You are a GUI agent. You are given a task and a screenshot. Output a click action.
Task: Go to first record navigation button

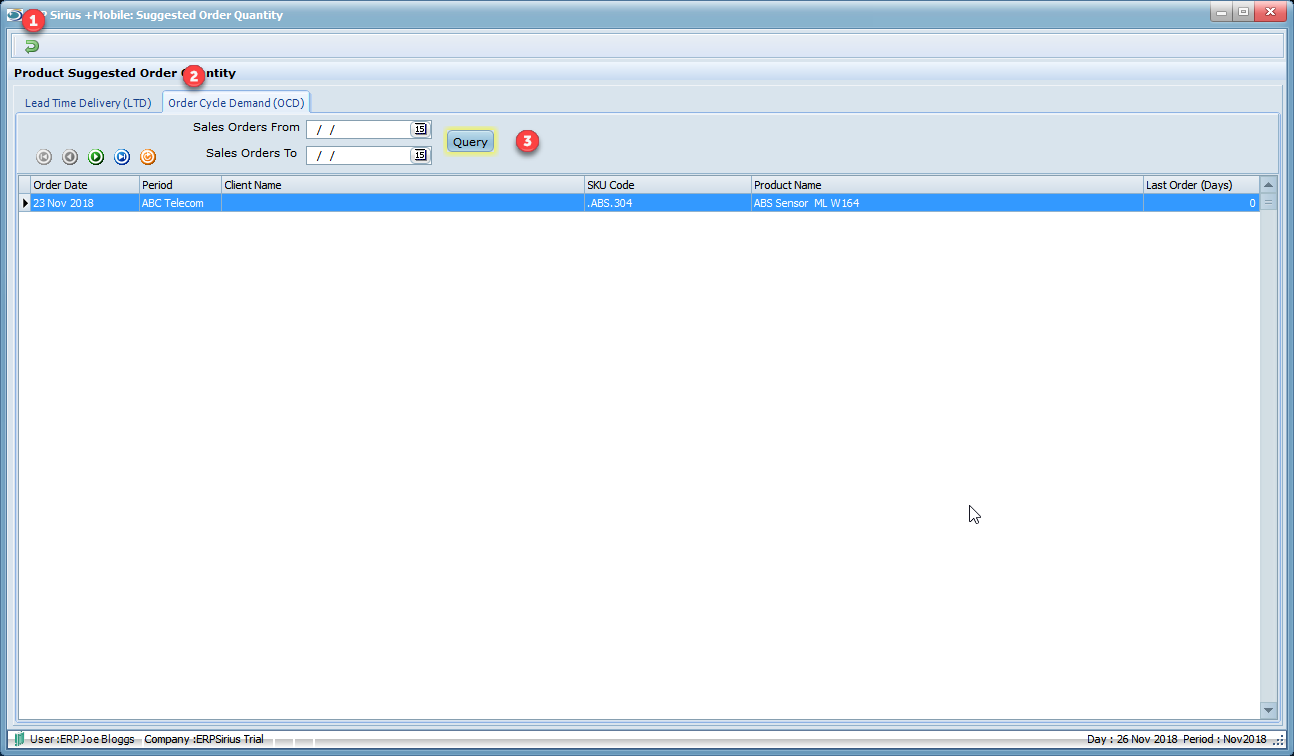[44, 157]
